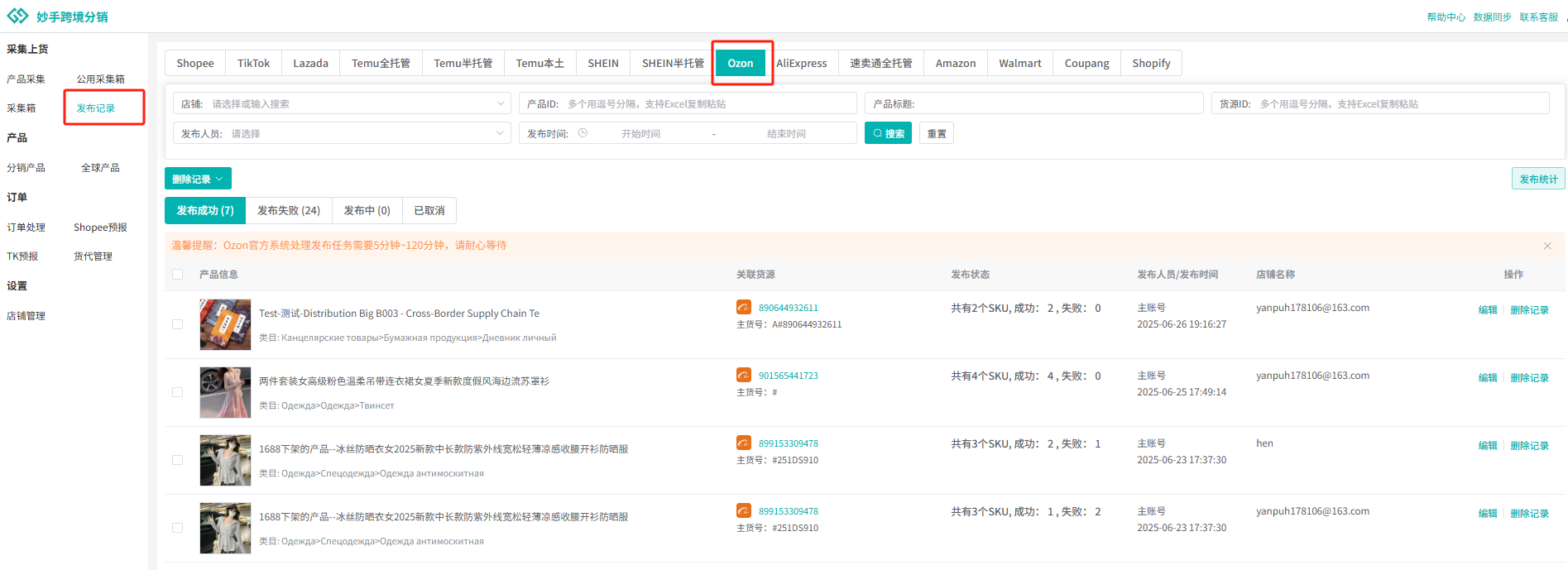
Task: Delete record for Test-测试-Distribution Big B003
Action: pos(1529,309)
